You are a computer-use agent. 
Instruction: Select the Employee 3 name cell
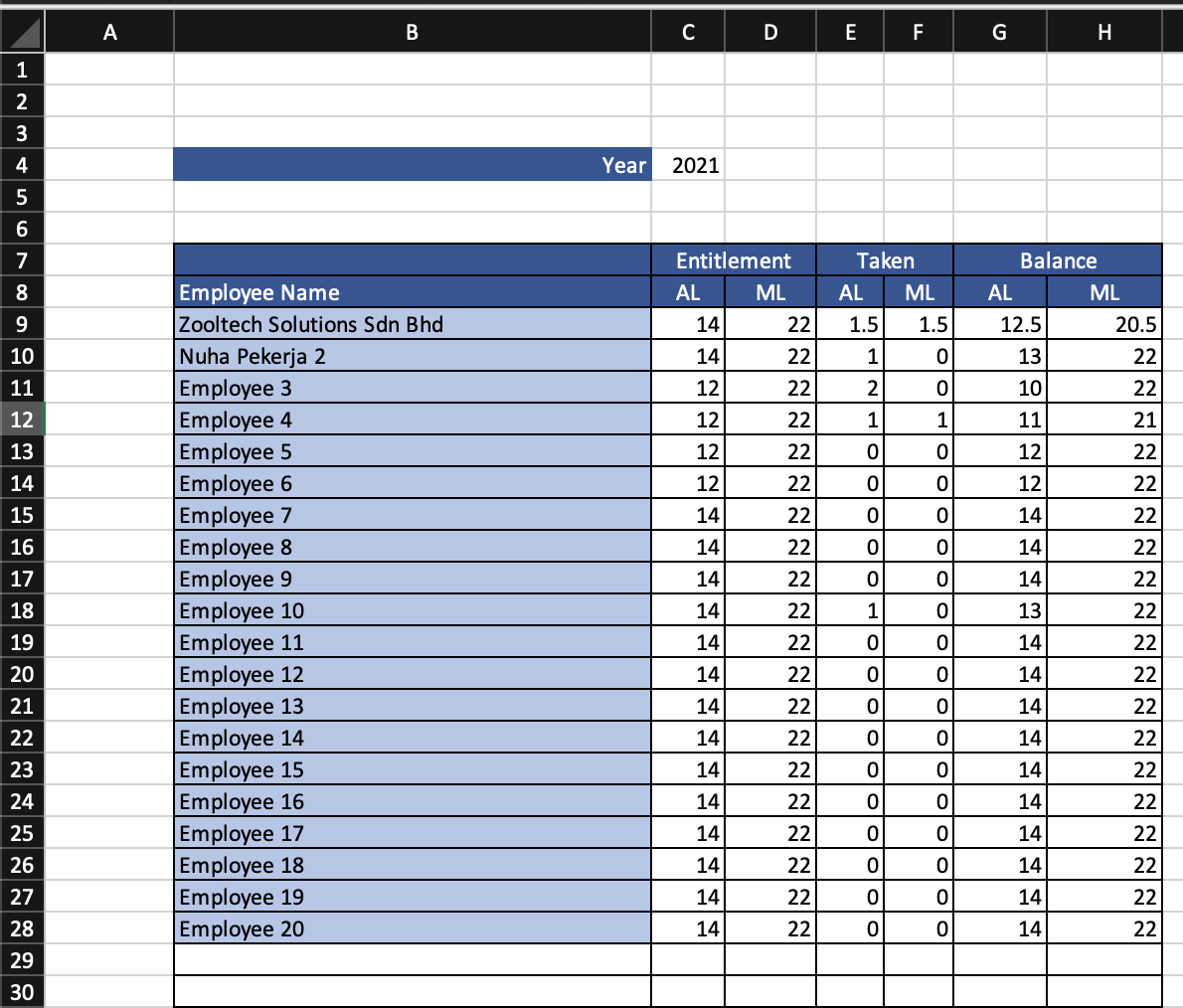pyautogui.click(x=412, y=388)
